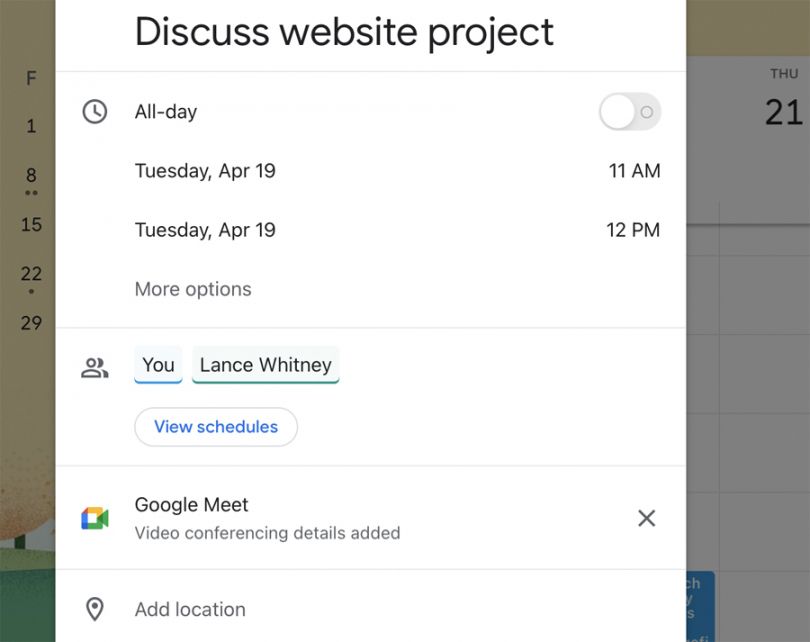Viewport: 810px width, 642px height.
Task: Click the Google Meet camera icon
Action: (95, 518)
